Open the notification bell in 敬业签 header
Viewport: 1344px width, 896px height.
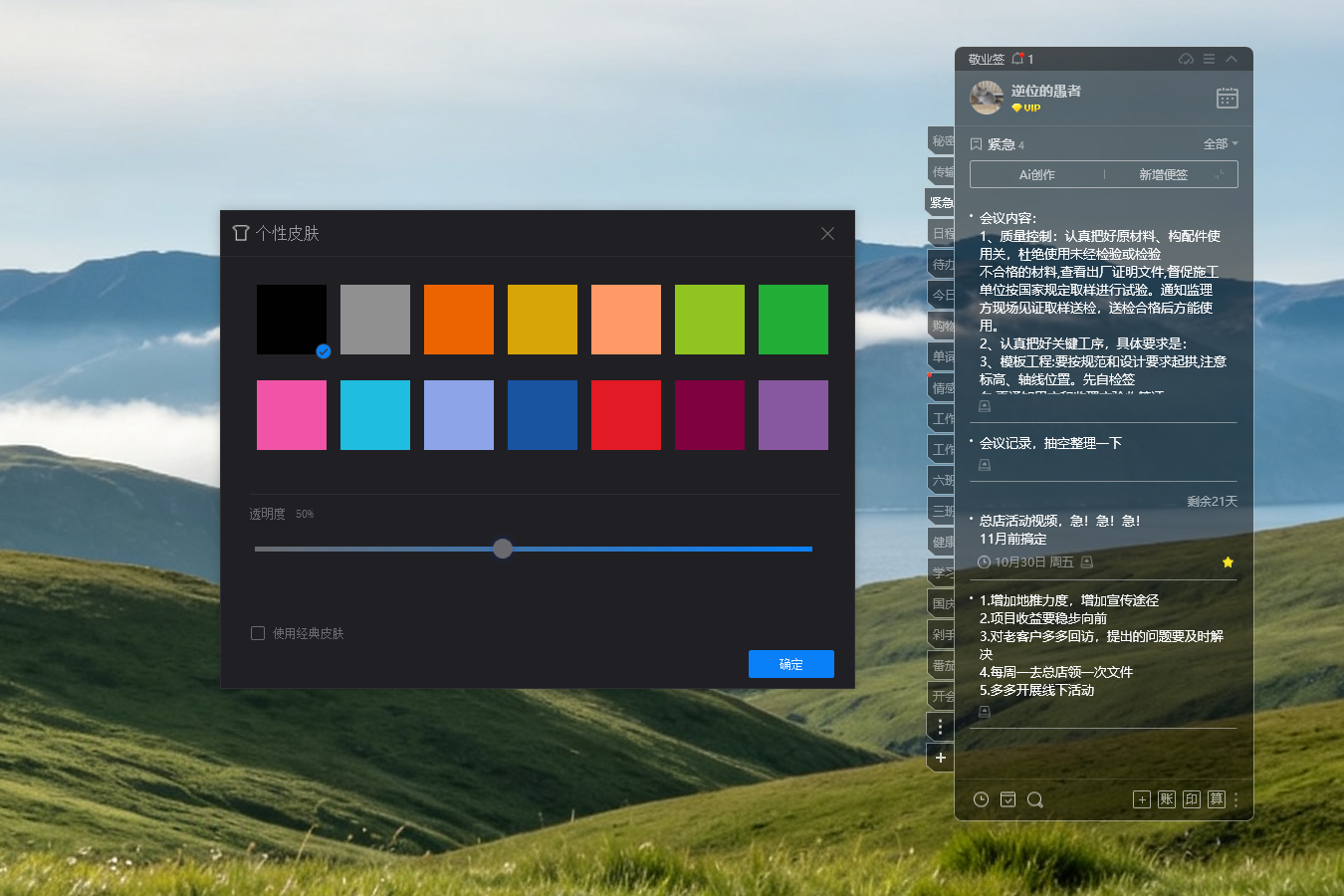1017,59
